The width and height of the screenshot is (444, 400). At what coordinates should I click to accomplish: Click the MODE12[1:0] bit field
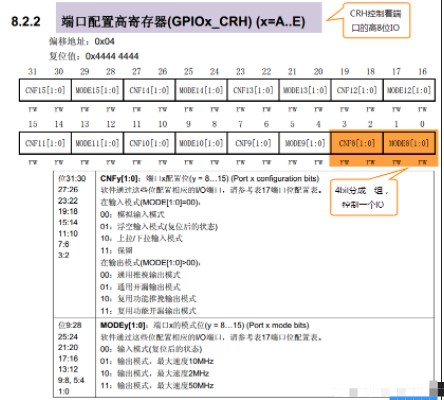[x=409, y=90]
